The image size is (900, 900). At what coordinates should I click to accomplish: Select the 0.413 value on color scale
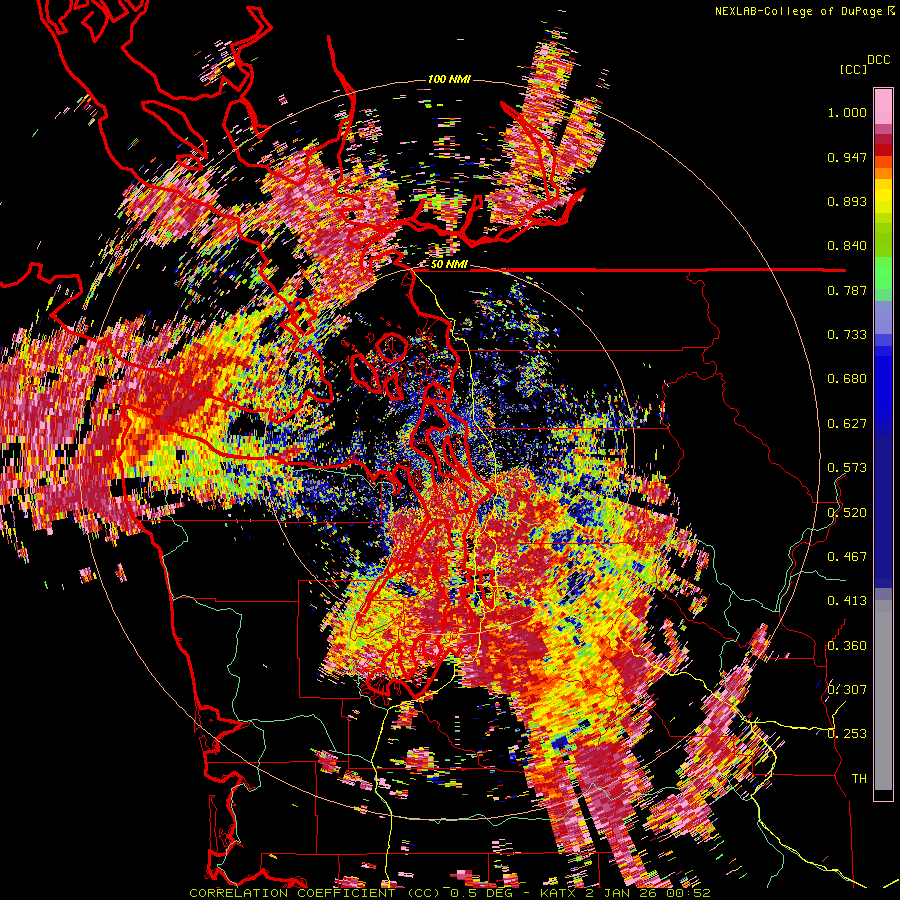pyautogui.click(x=847, y=601)
